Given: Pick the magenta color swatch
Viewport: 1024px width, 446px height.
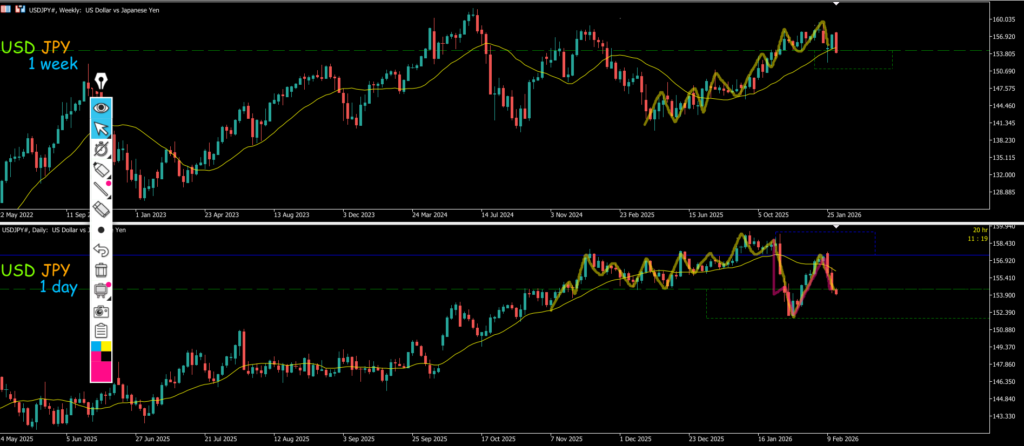Looking at the screenshot, I should coord(101,372).
